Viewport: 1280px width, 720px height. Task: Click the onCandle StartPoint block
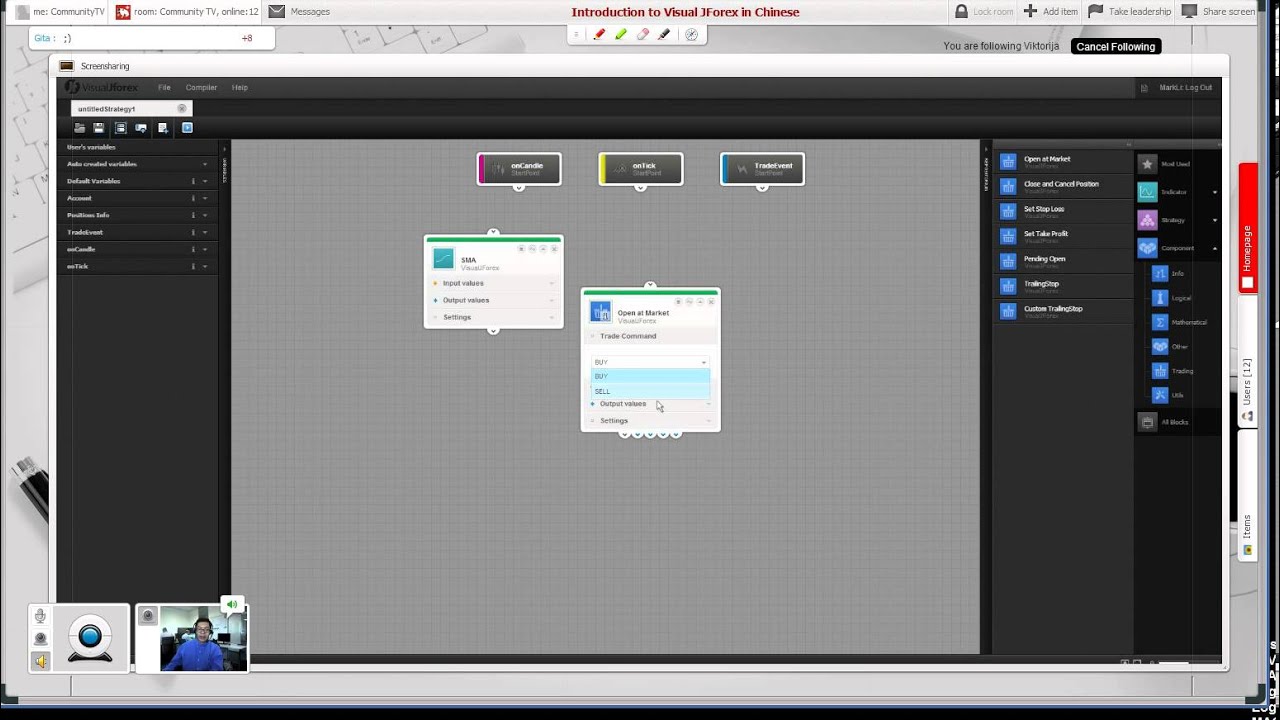pos(519,169)
